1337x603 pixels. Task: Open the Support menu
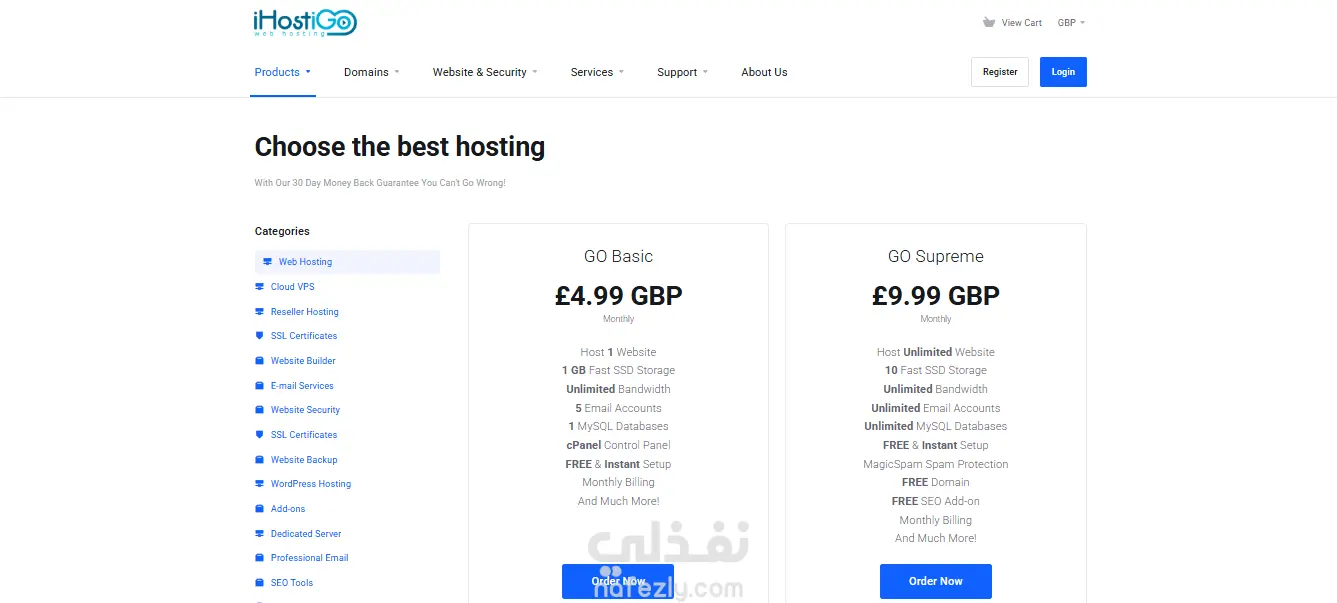coord(682,72)
